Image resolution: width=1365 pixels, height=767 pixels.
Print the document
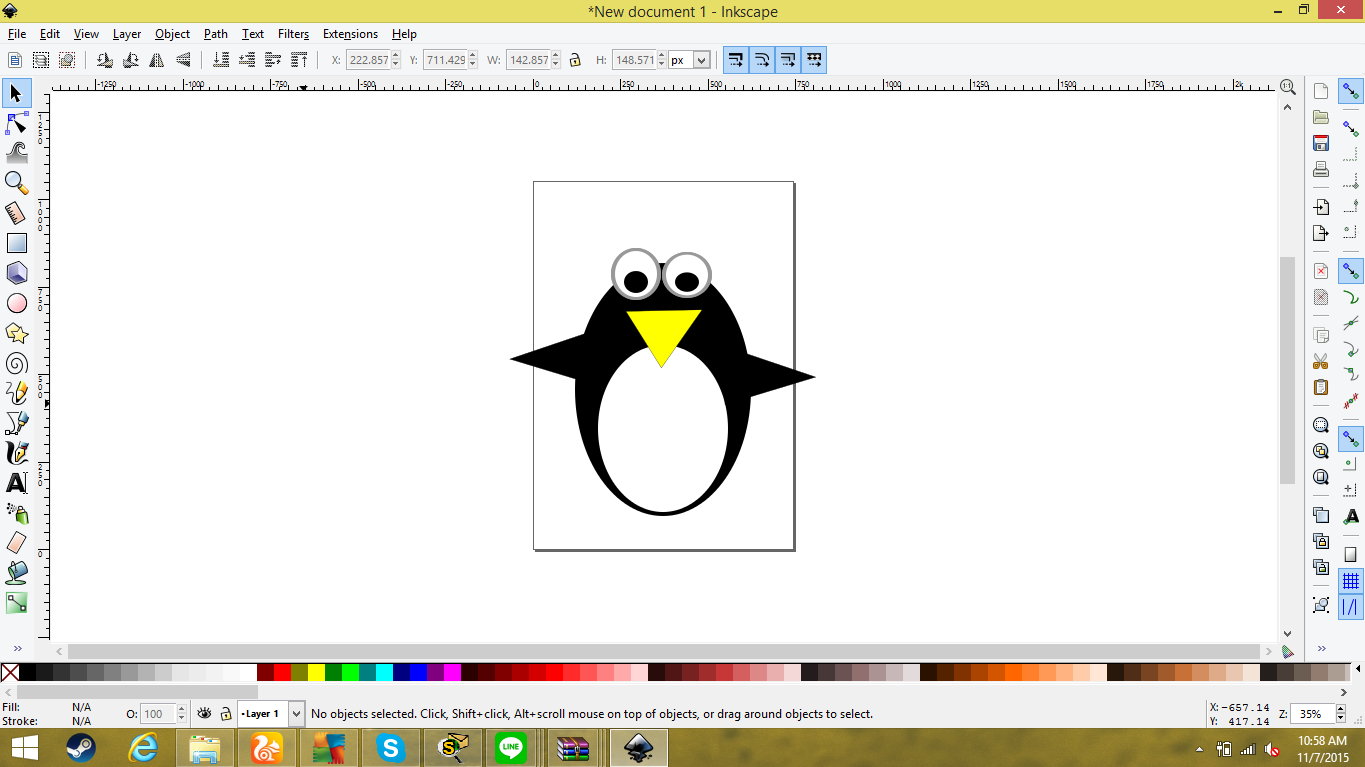point(1321,169)
